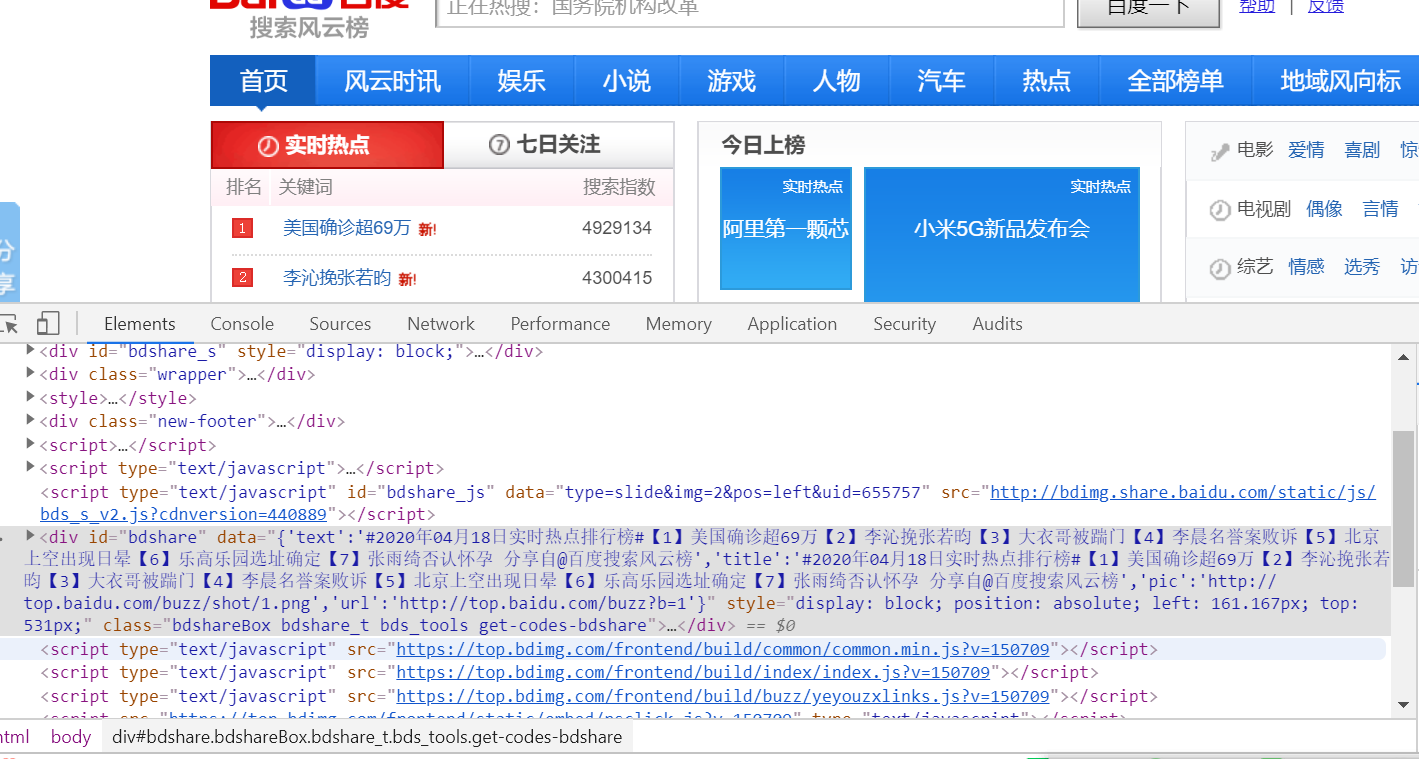
Task: Click the 电影 category icon
Action: (1220, 152)
